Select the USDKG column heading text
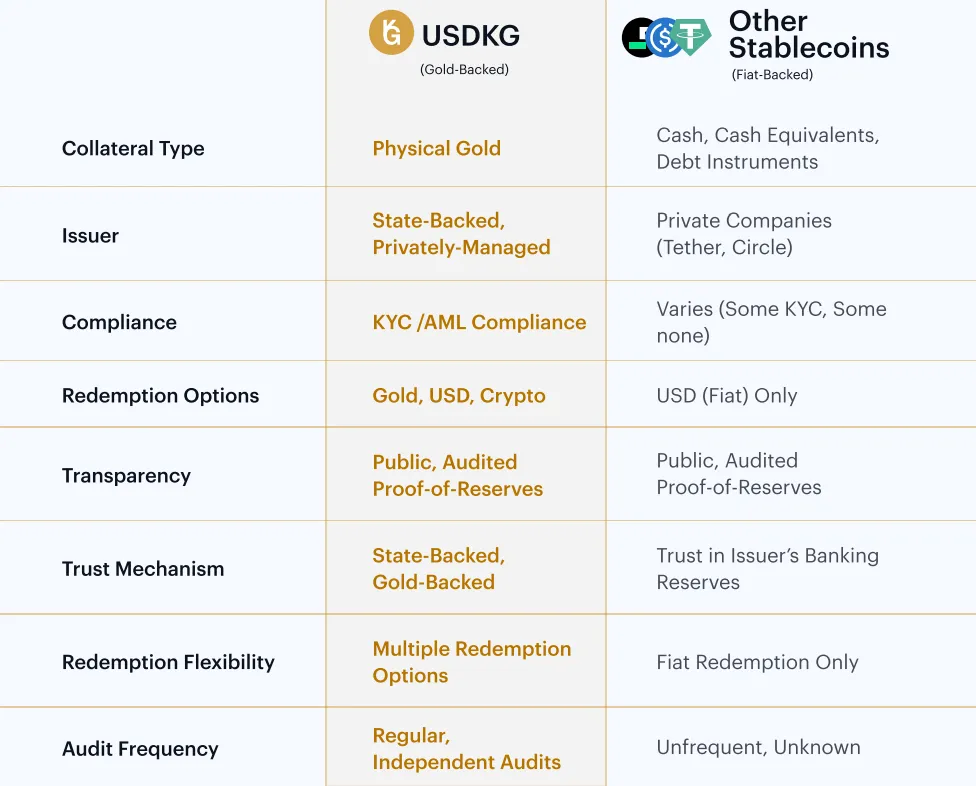976x786 pixels. coord(470,36)
